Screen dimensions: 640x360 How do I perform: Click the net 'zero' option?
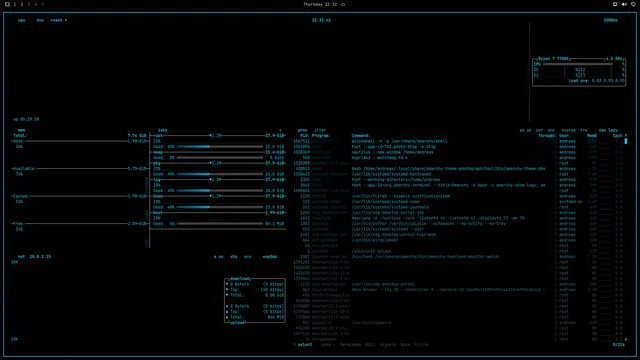[x=248, y=257]
